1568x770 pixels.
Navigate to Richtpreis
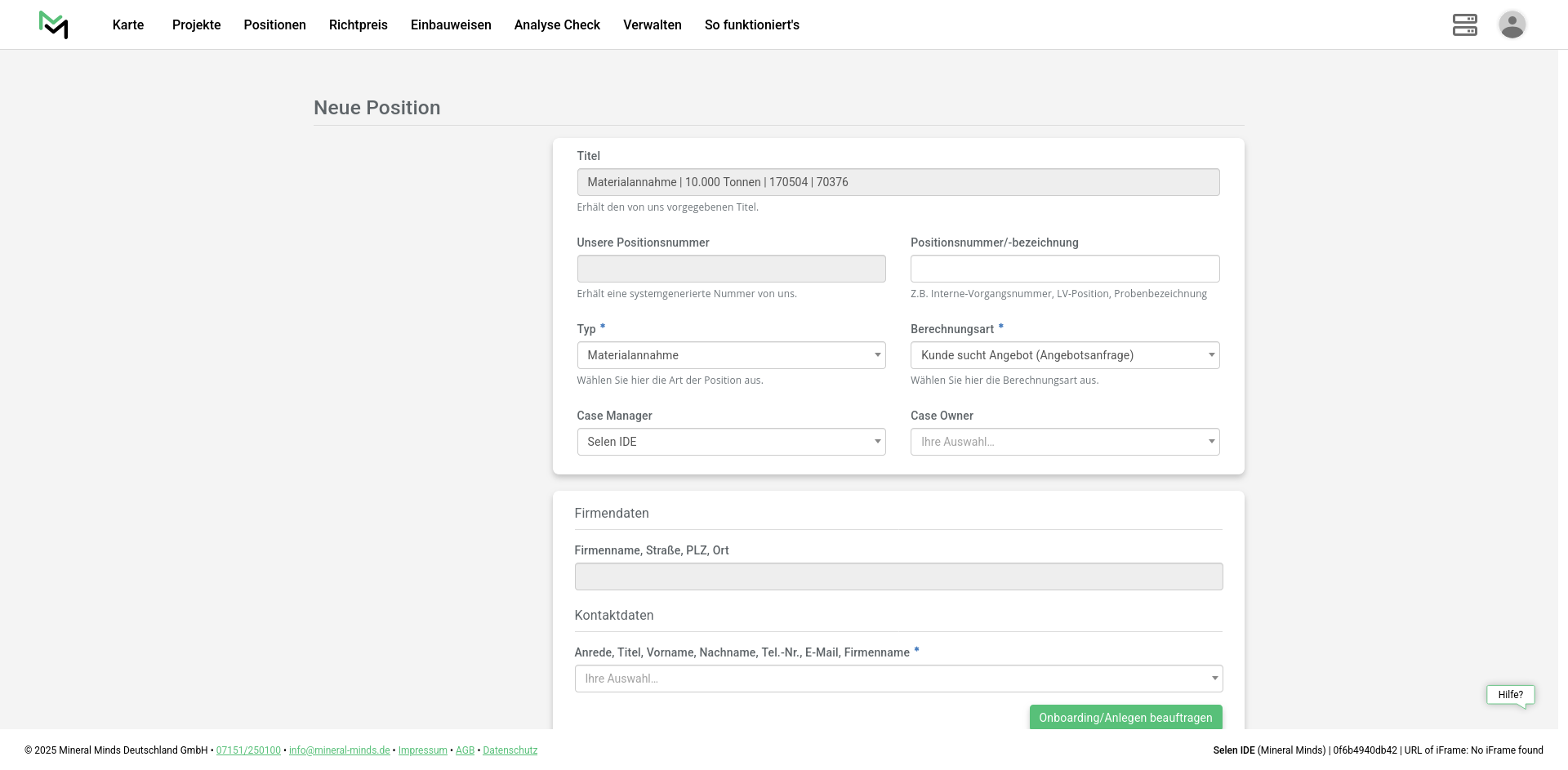pyautogui.click(x=358, y=25)
